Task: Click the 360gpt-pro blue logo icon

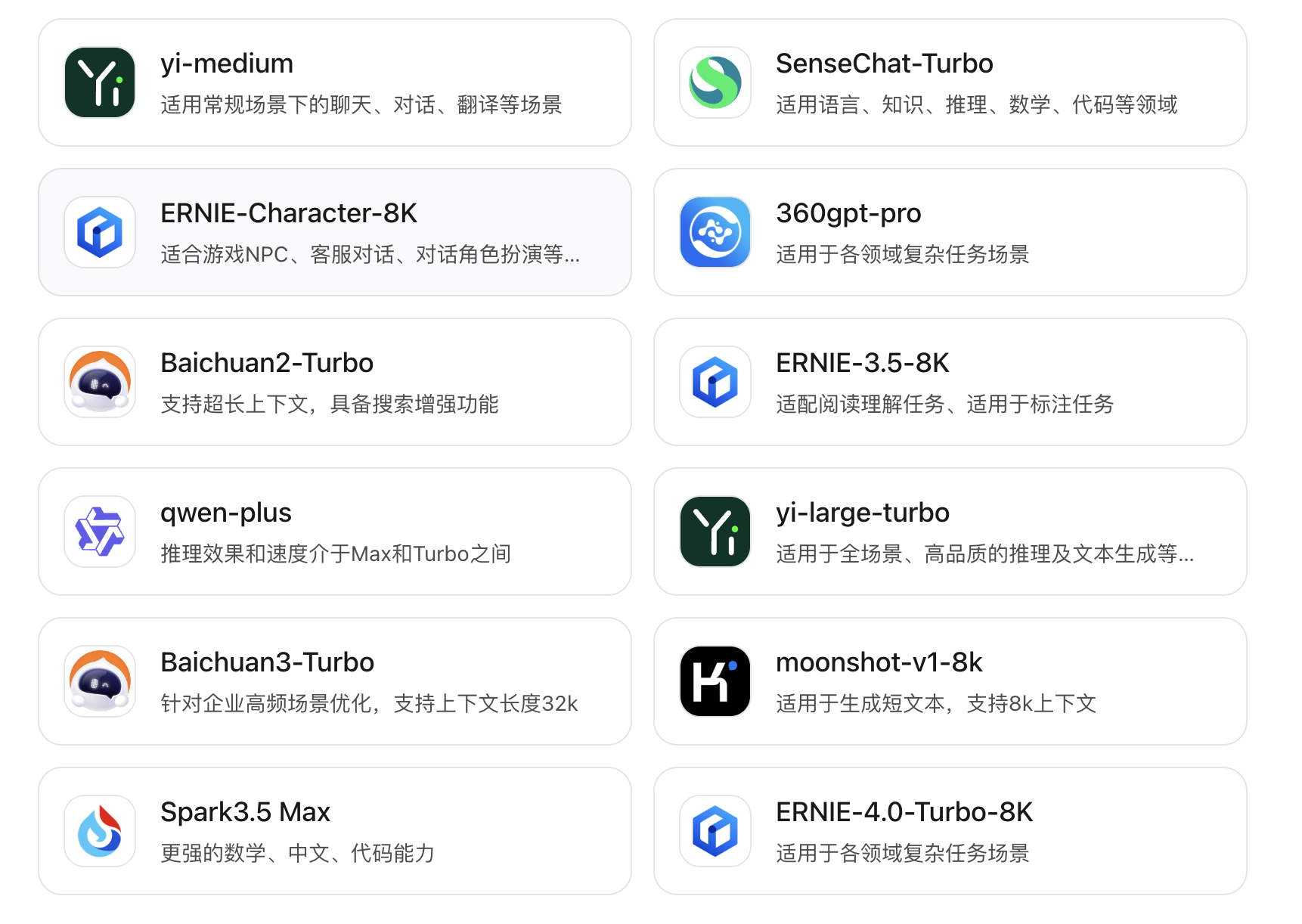Action: click(x=715, y=232)
